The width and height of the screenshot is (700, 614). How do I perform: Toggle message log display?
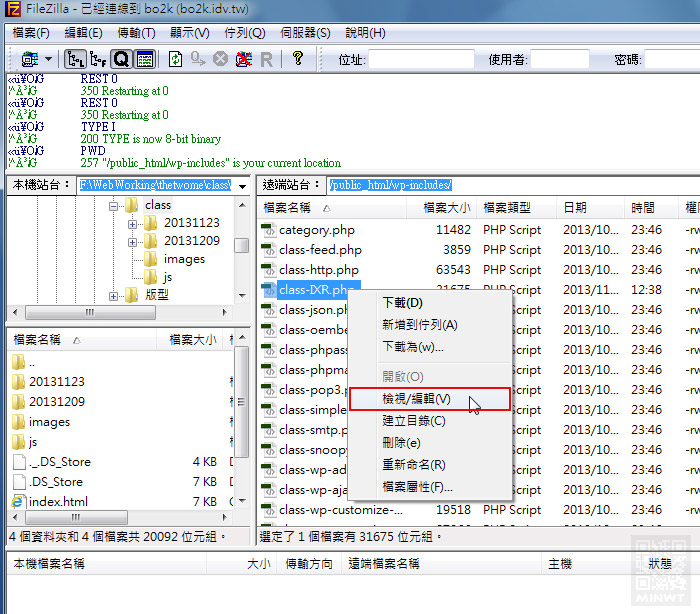point(145,59)
